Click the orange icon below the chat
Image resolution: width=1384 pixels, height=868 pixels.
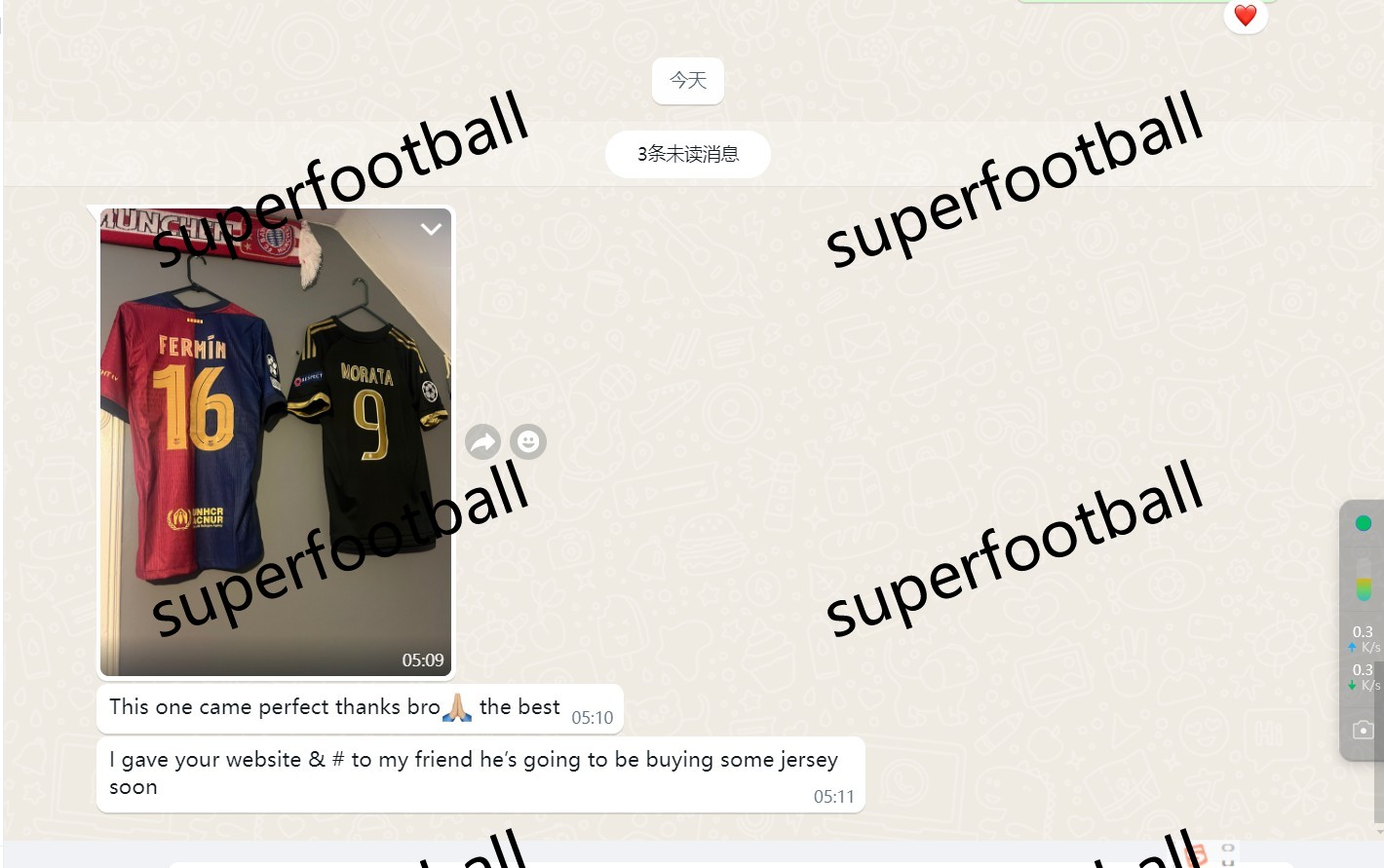coord(1196,855)
